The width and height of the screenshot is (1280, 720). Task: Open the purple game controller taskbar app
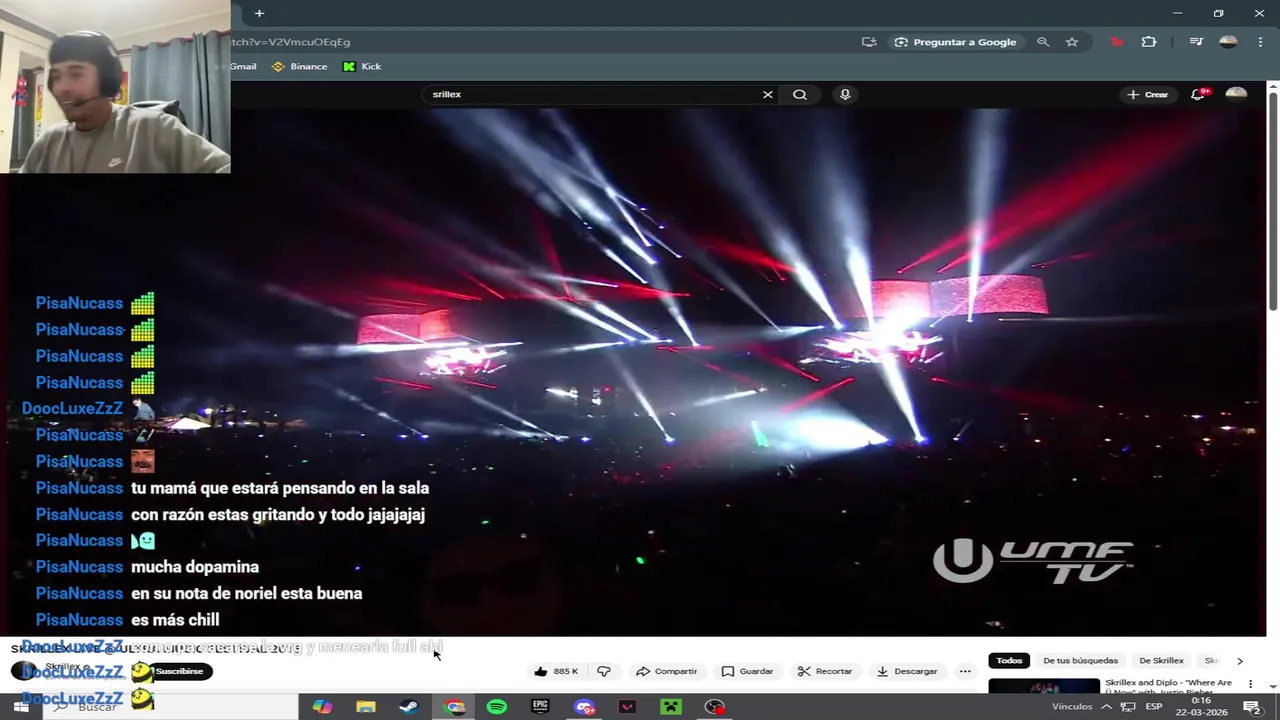pos(585,707)
